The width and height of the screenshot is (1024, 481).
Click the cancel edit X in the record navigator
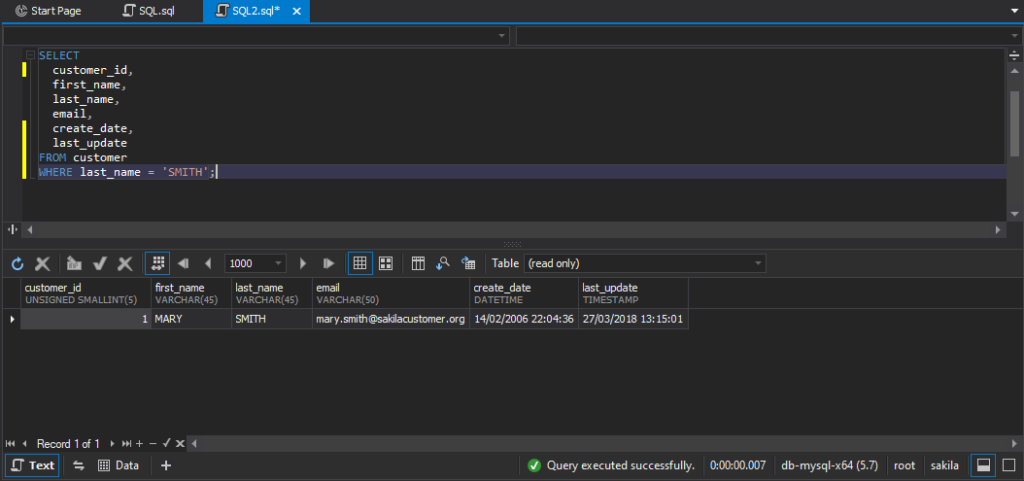point(180,444)
